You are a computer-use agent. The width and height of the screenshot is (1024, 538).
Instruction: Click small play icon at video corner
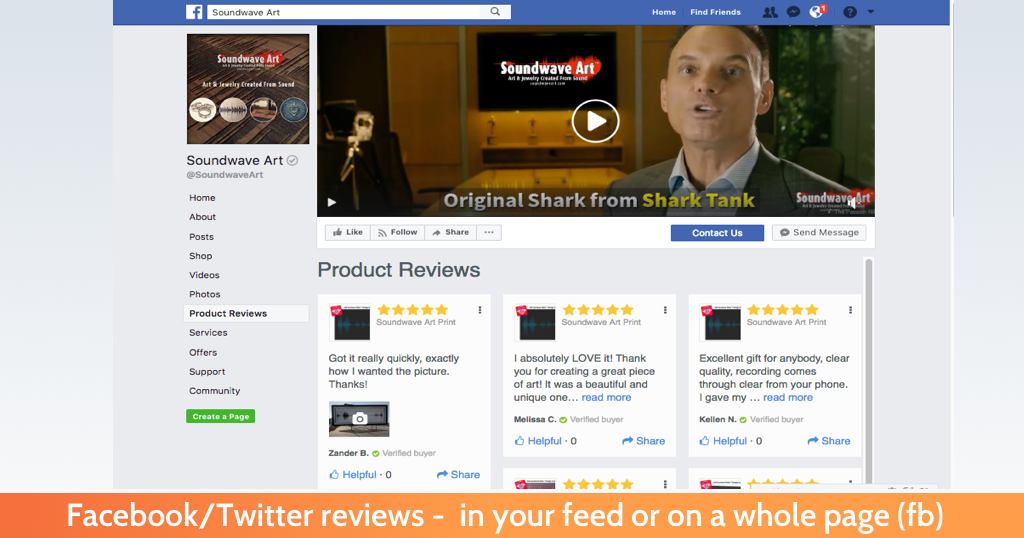(x=332, y=202)
